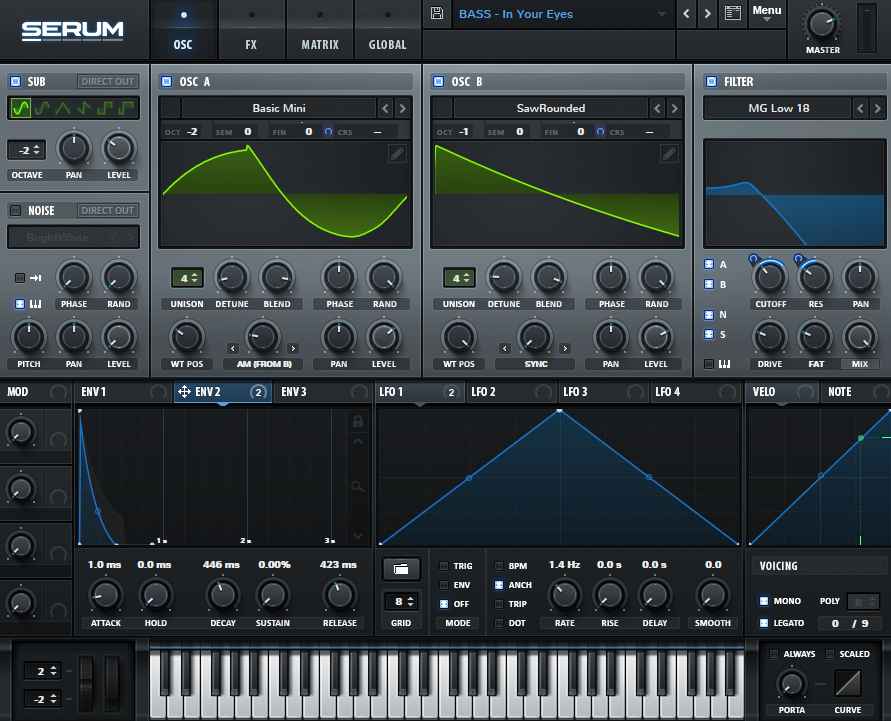Enable the LFO BPM sync checkbox
This screenshot has height=721, width=891.
pos(499,566)
